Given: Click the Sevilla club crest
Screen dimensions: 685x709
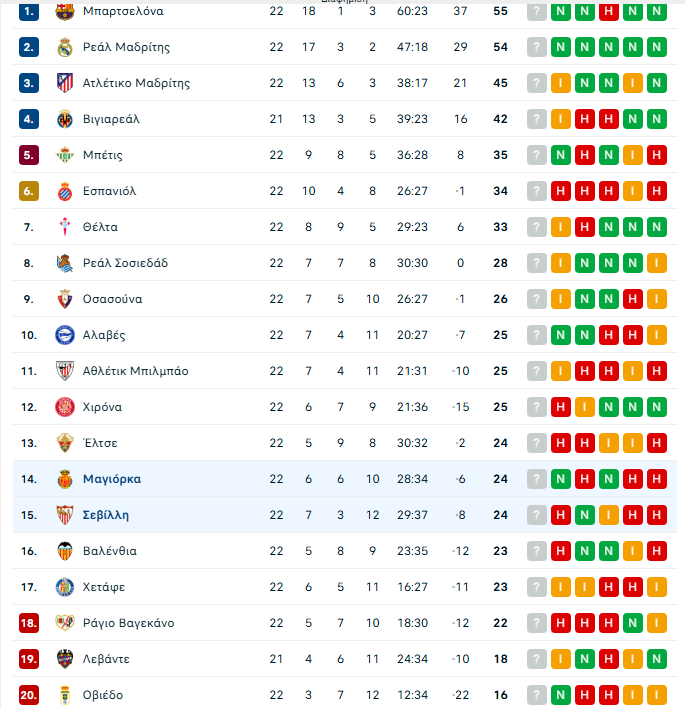Looking at the screenshot, I should click(x=65, y=515).
